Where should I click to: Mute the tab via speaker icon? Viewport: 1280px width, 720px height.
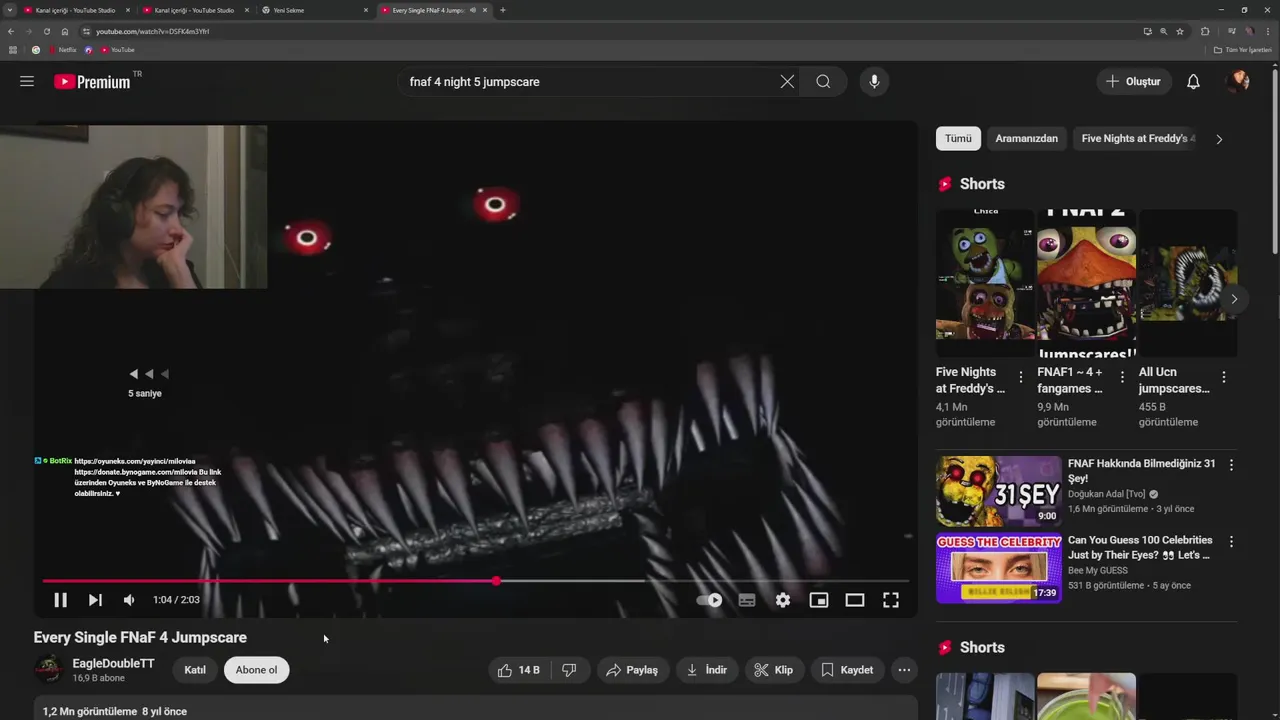[472, 10]
